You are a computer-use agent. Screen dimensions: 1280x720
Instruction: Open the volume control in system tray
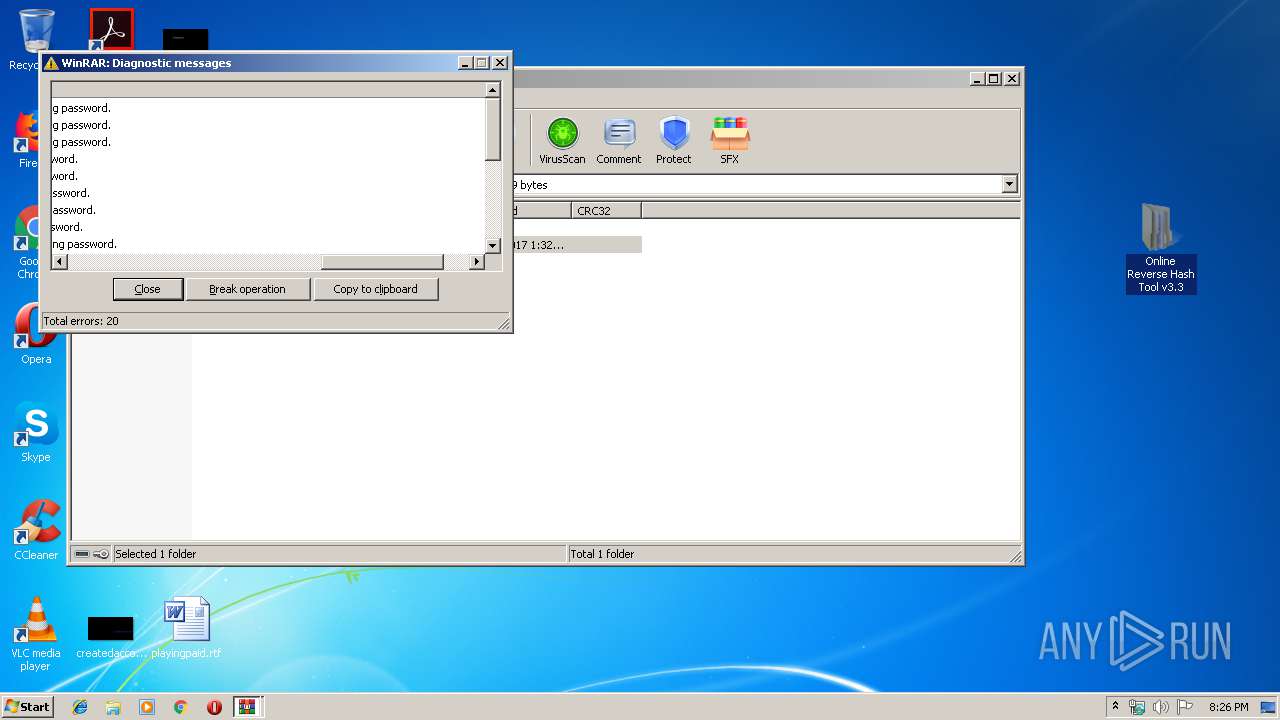point(1161,707)
